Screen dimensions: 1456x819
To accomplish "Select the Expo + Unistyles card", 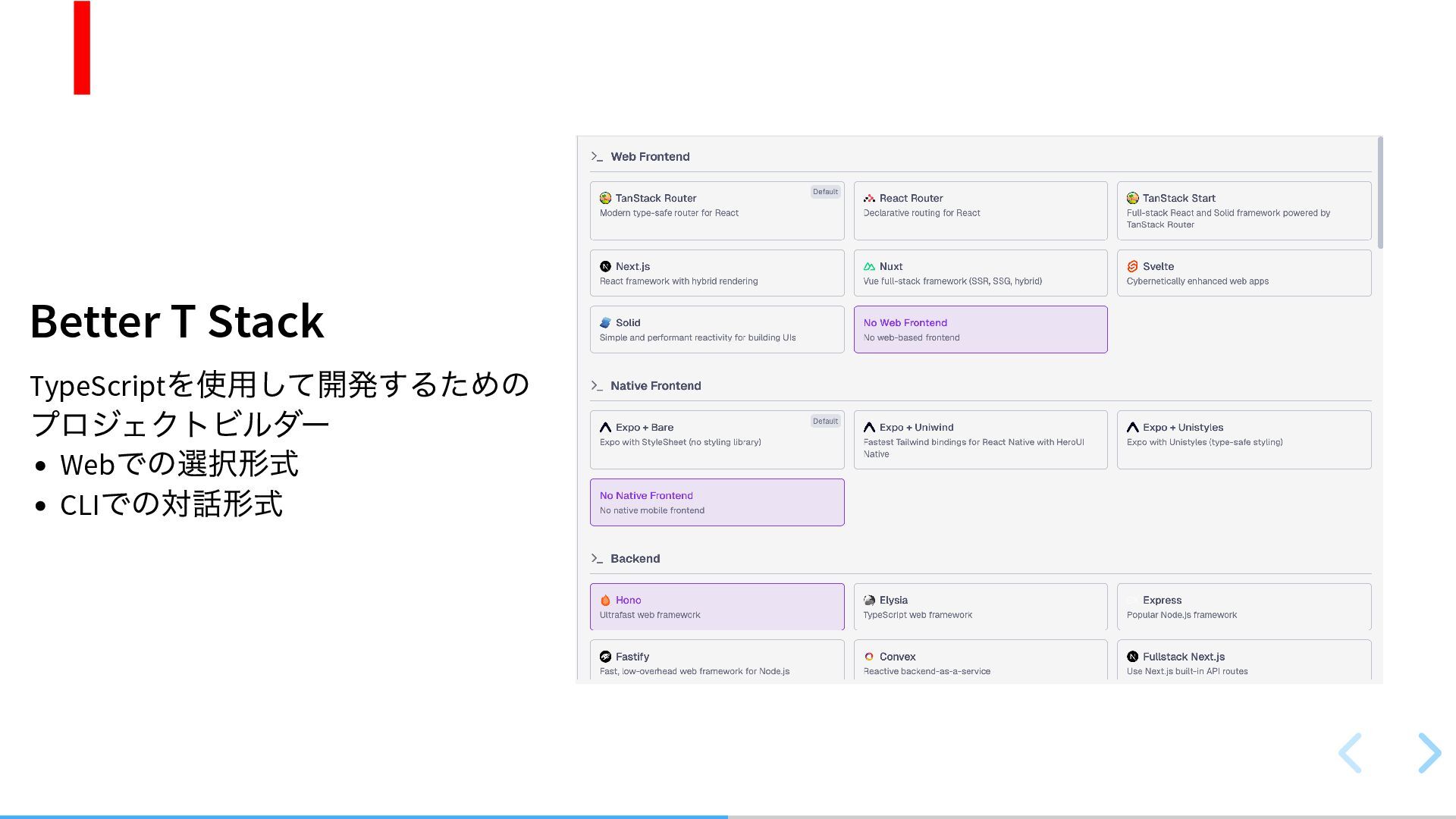I will 1244,440.
